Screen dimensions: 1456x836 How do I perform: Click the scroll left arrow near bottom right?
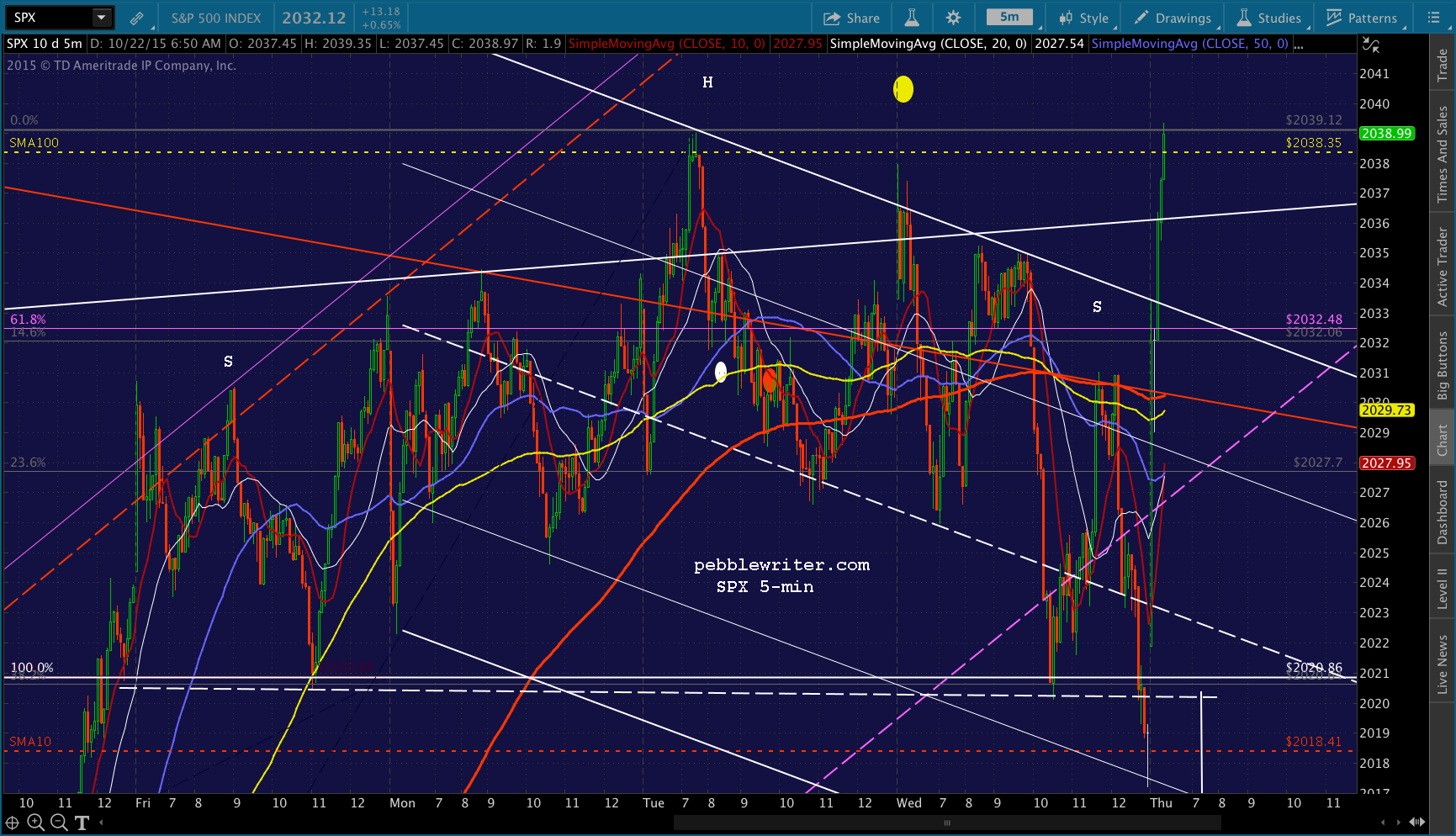[x=1383, y=823]
